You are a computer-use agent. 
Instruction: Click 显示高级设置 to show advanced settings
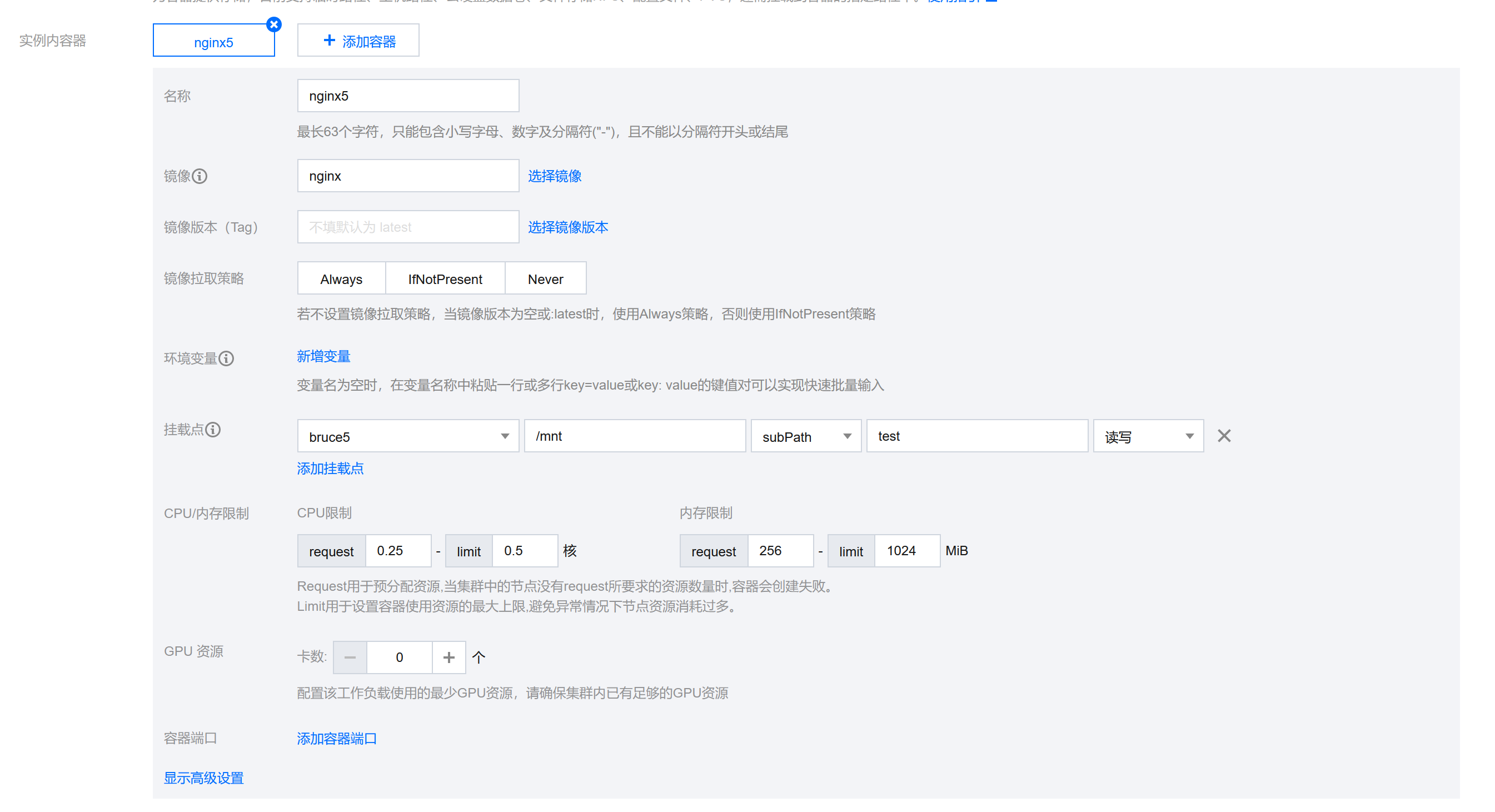click(x=203, y=778)
